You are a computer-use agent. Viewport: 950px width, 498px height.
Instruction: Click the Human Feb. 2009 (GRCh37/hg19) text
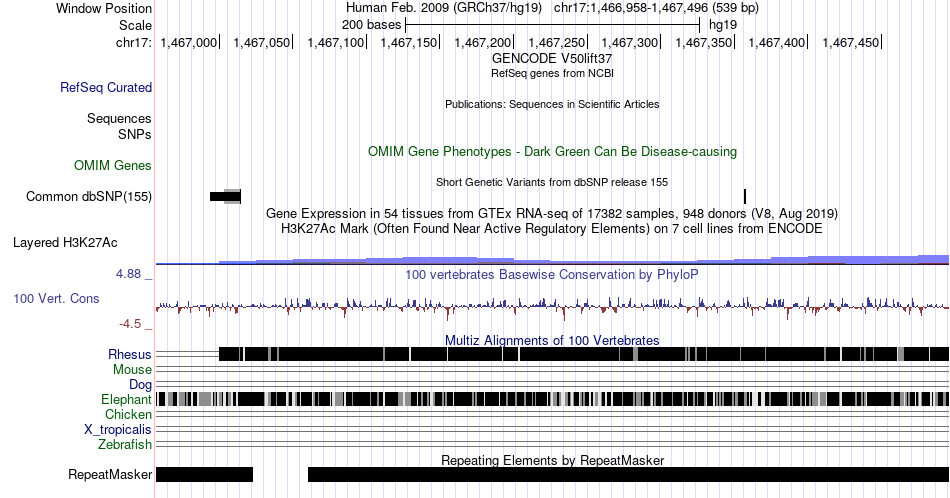[x=443, y=8]
